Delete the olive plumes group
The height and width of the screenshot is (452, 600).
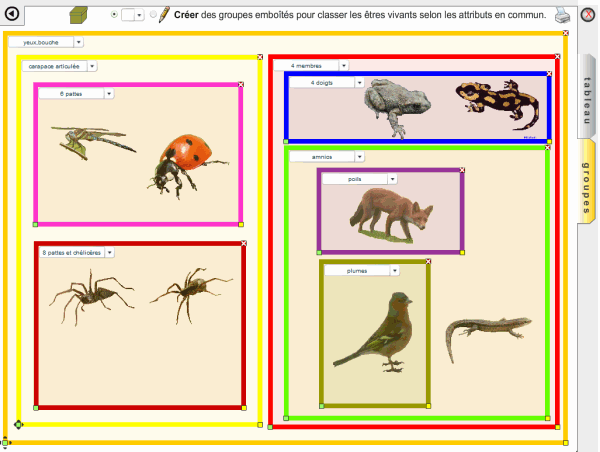[428, 261]
